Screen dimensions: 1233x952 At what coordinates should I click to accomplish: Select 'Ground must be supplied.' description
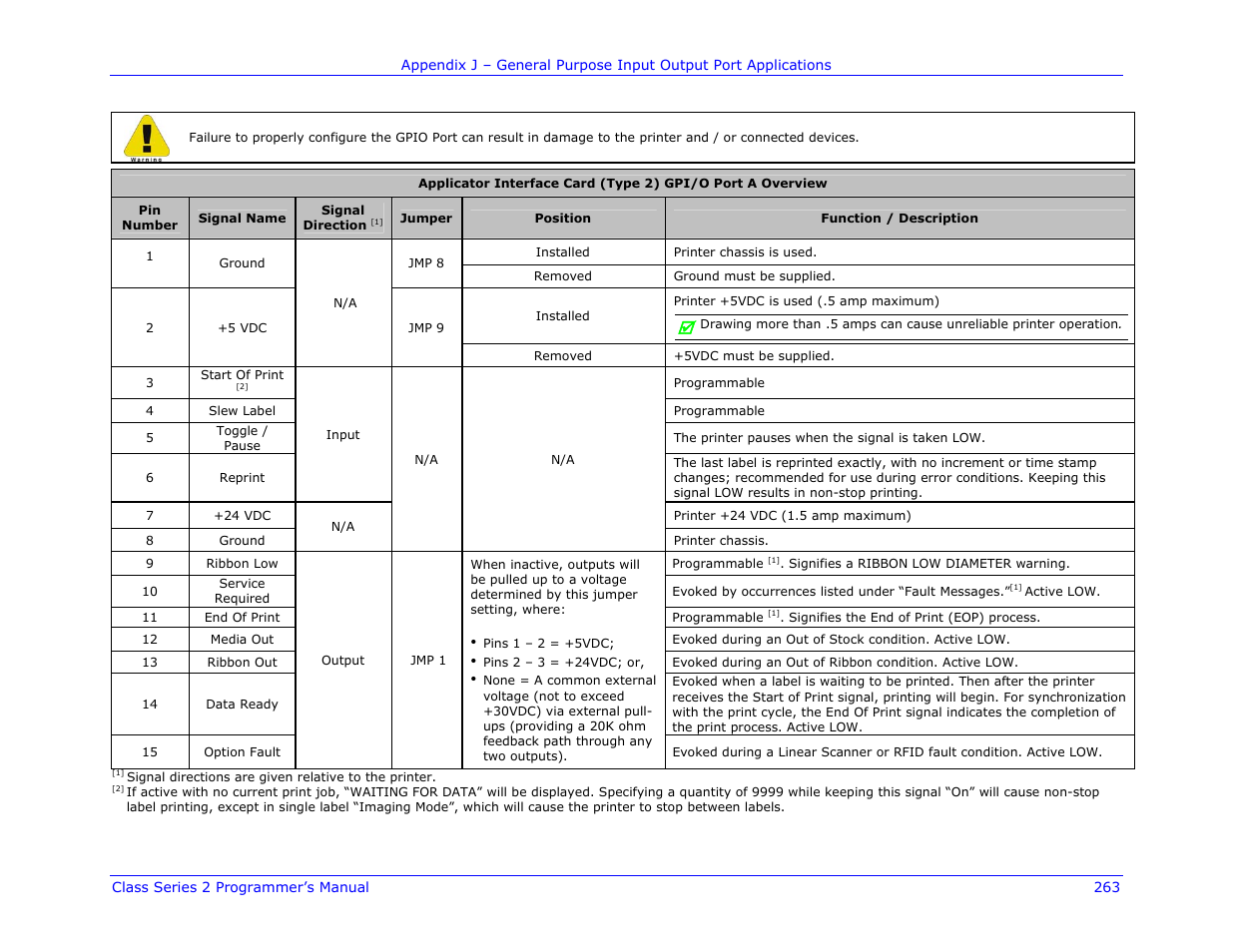click(x=754, y=276)
